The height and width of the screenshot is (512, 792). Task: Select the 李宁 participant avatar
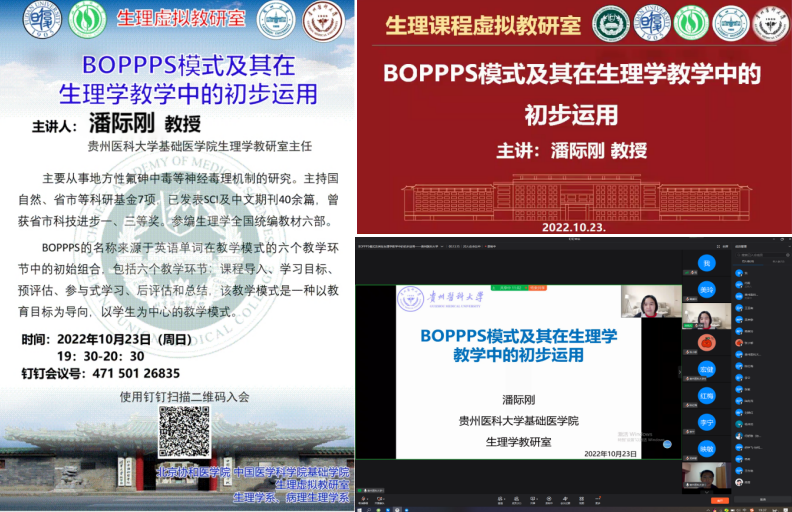(706, 422)
